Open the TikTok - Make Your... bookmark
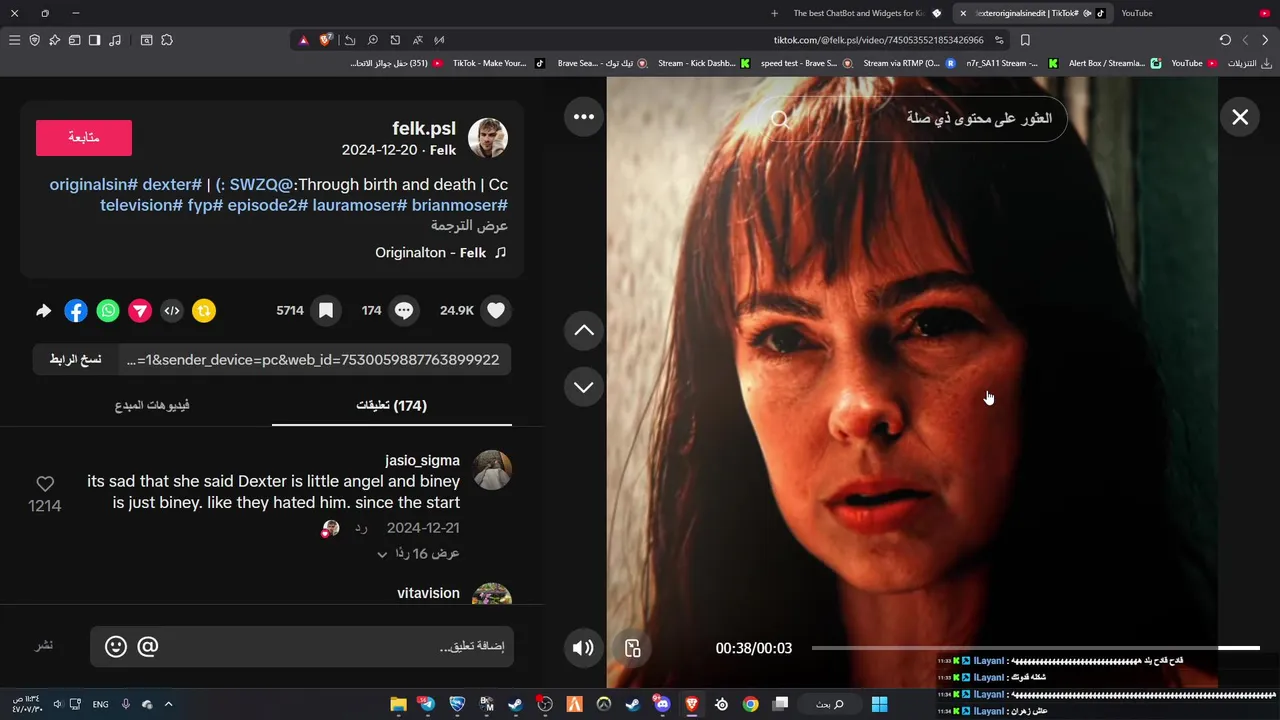The image size is (1280, 720). click(498, 63)
